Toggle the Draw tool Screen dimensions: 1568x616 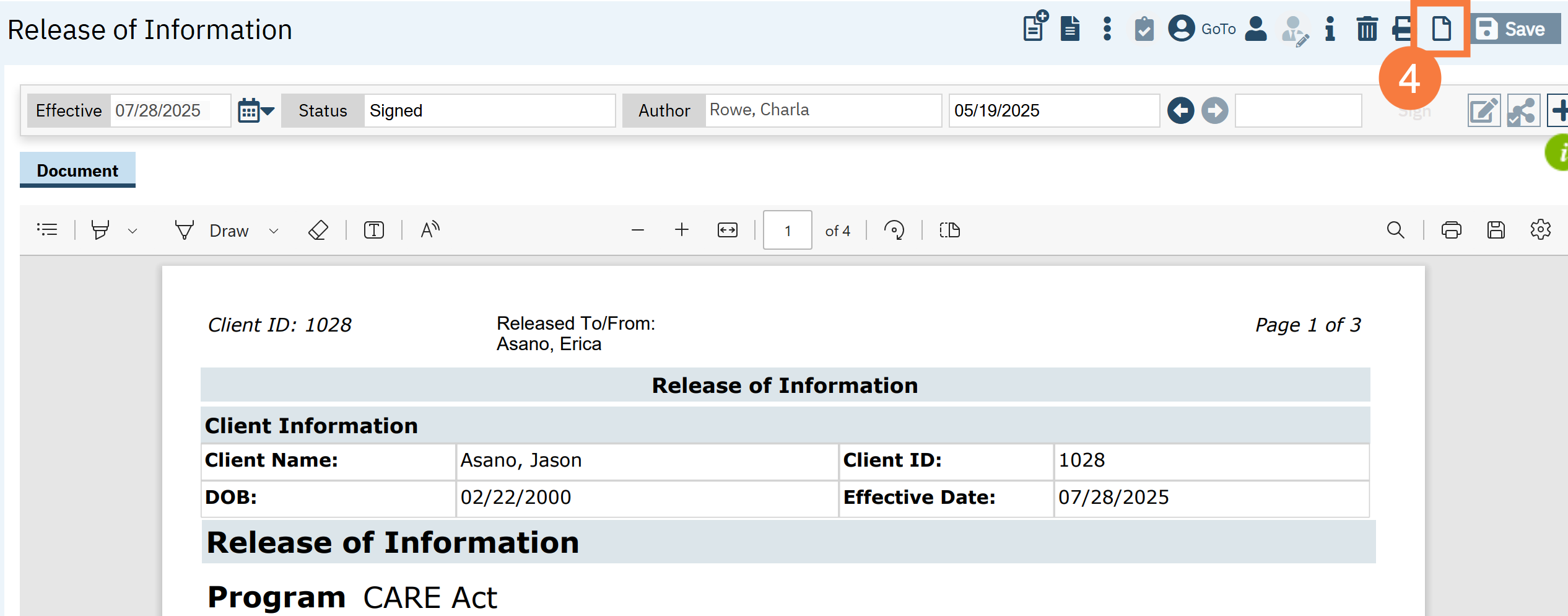[212, 231]
